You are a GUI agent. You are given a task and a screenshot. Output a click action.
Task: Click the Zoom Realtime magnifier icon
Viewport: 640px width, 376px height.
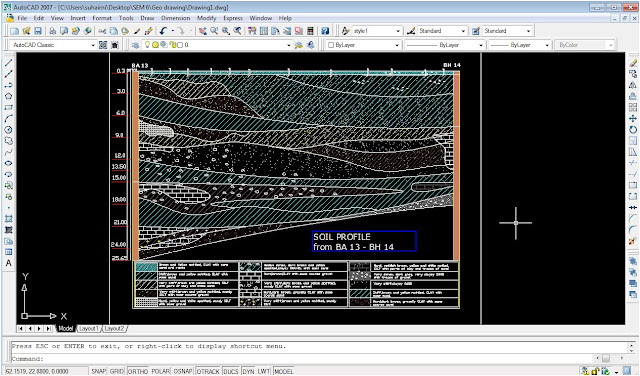pyautogui.click(x=214, y=31)
